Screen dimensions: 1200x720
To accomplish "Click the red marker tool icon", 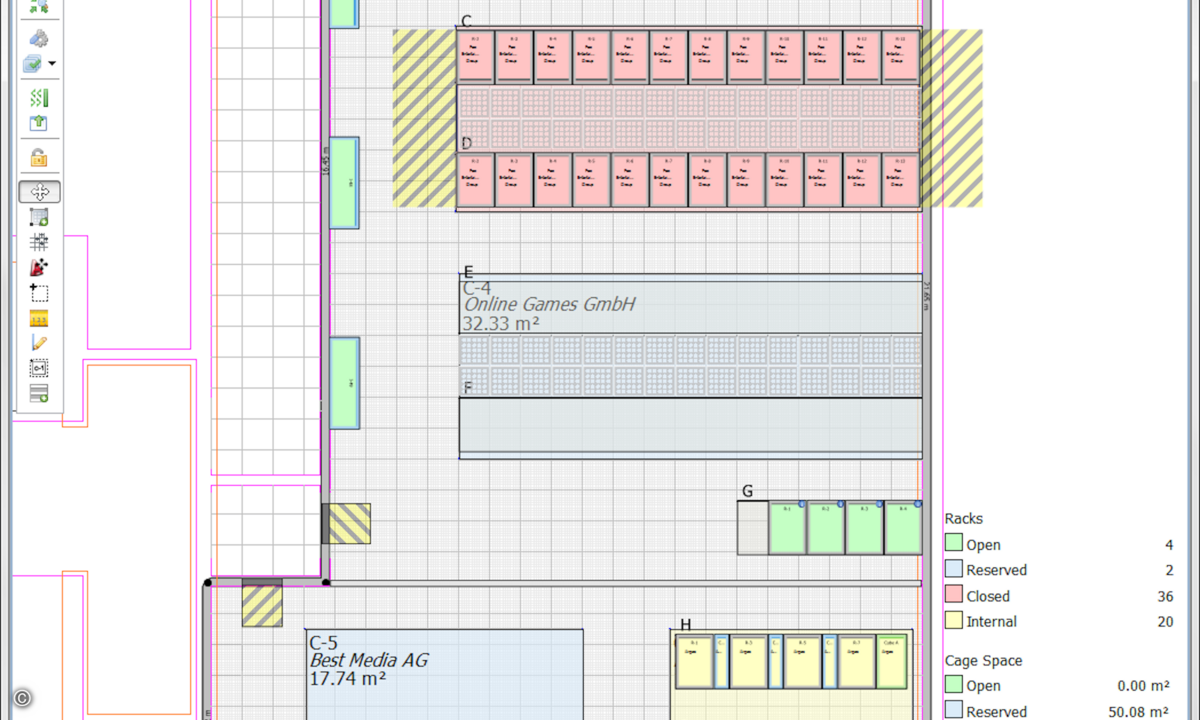I will point(39,267).
